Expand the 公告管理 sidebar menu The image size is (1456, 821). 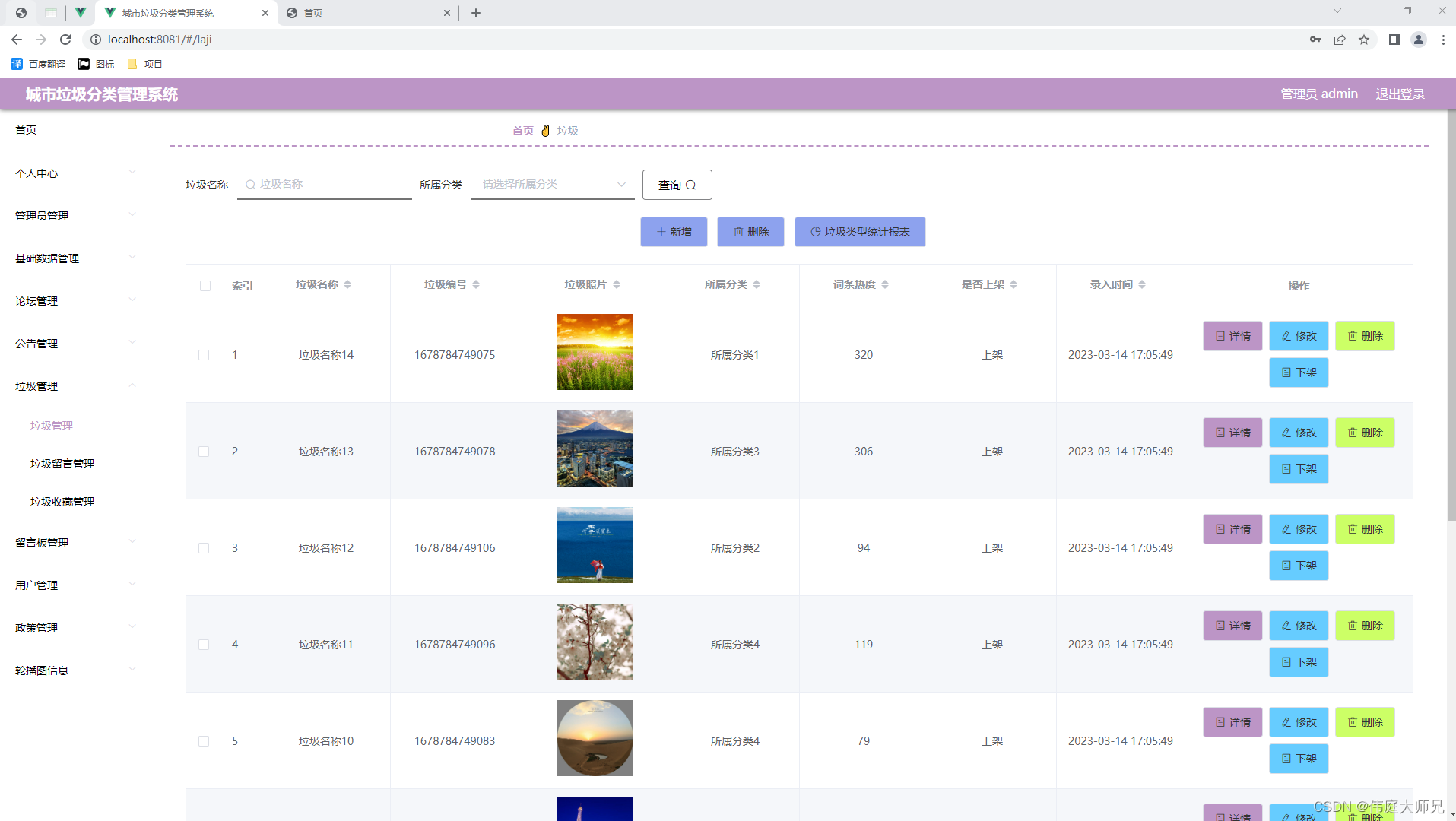[76, 344]
